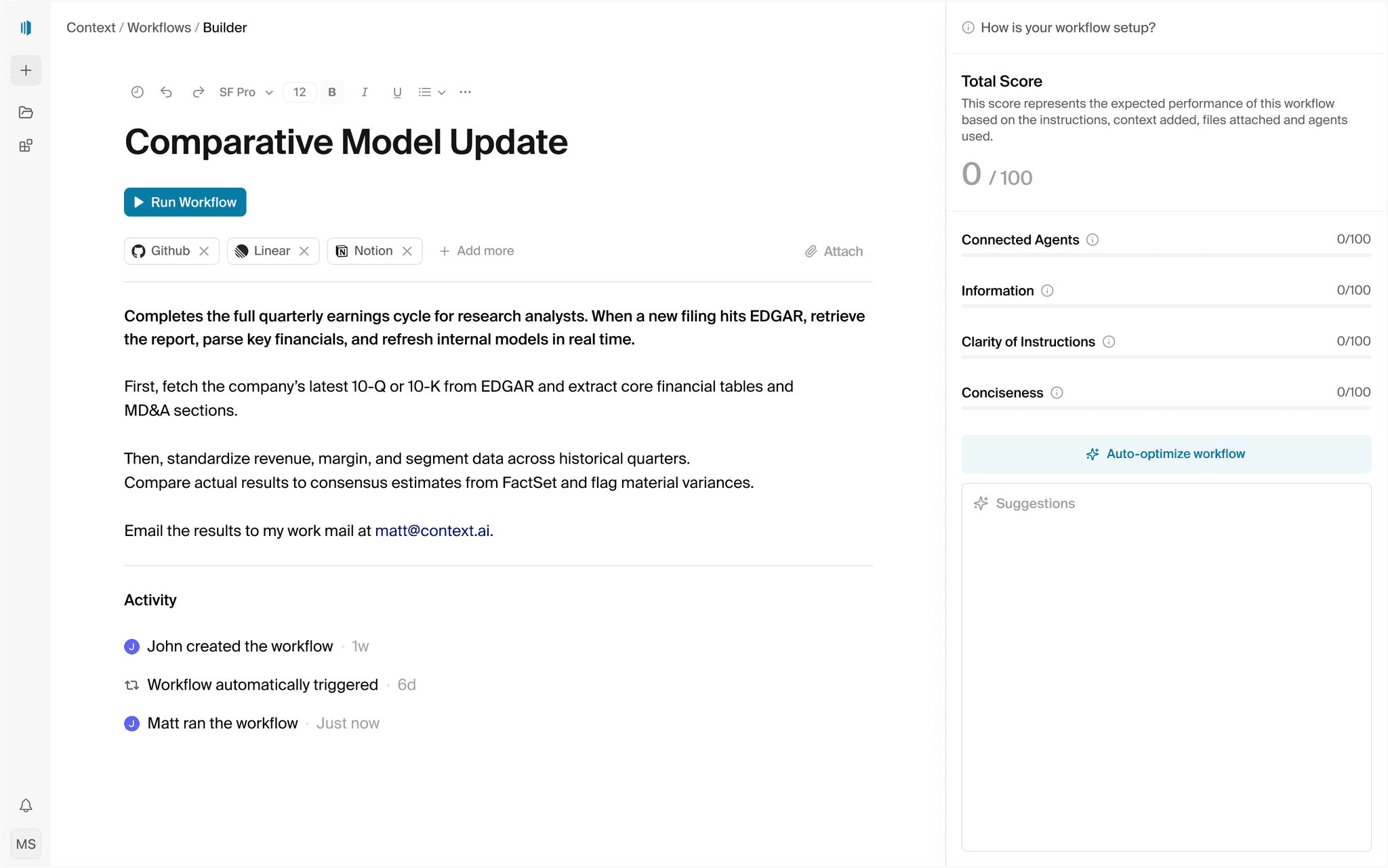View Connected Agents info tooltip

pyautogui.click(x=1093, y=239)
